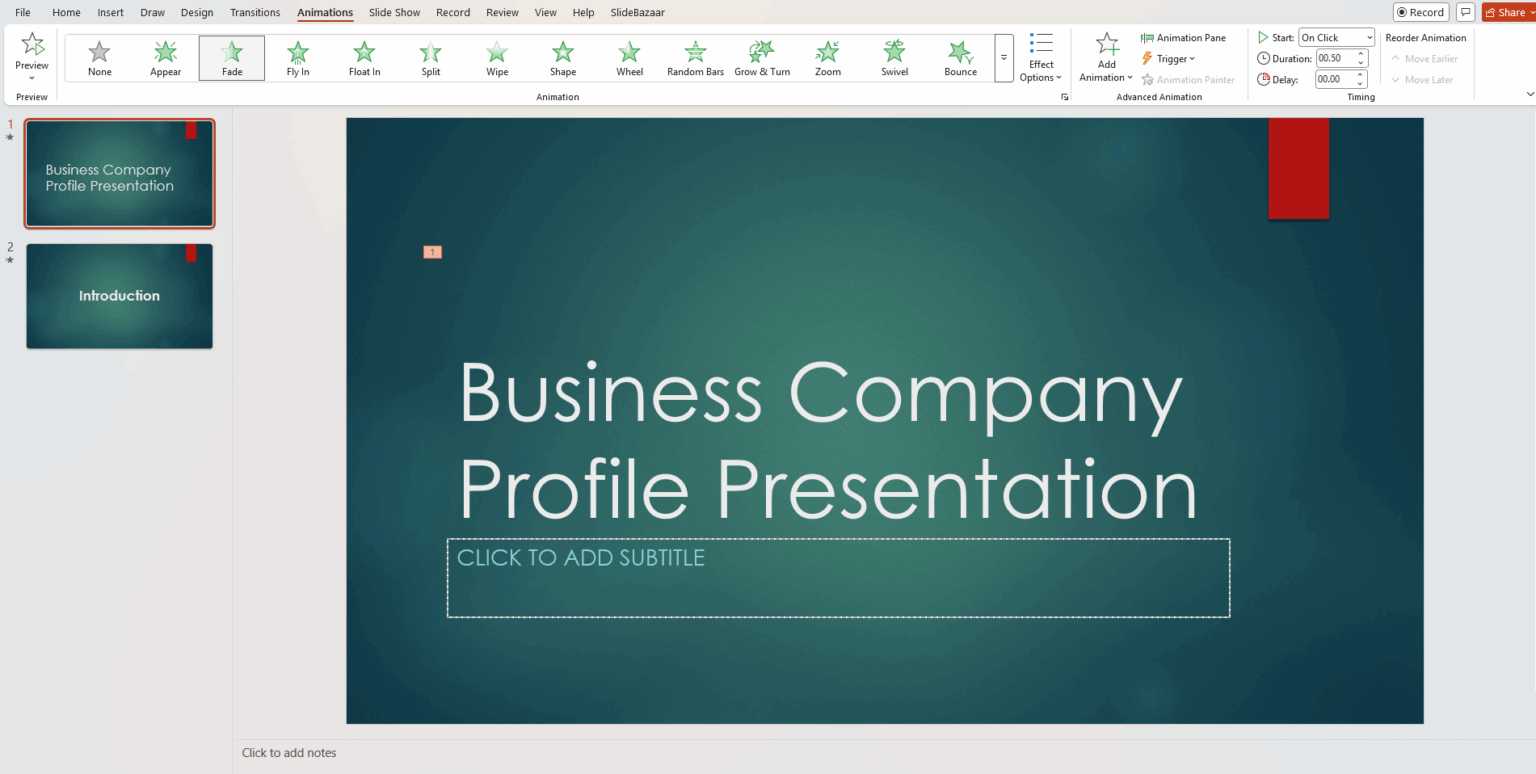The height and width of the screenshot is (774, 1536).
Task: Decrease the Delay value with down arrow
Action: 1361,84
